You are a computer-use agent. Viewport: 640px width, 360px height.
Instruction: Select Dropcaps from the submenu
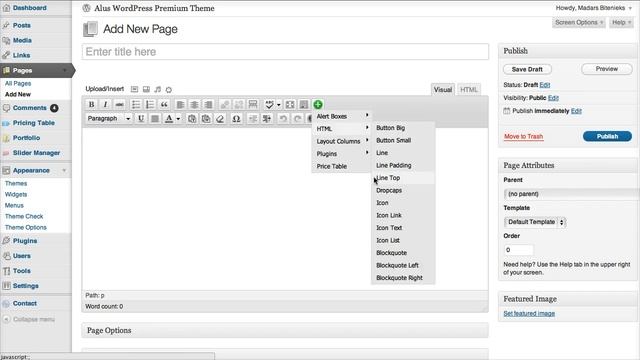pyautogui.click(x=403, y=190)
